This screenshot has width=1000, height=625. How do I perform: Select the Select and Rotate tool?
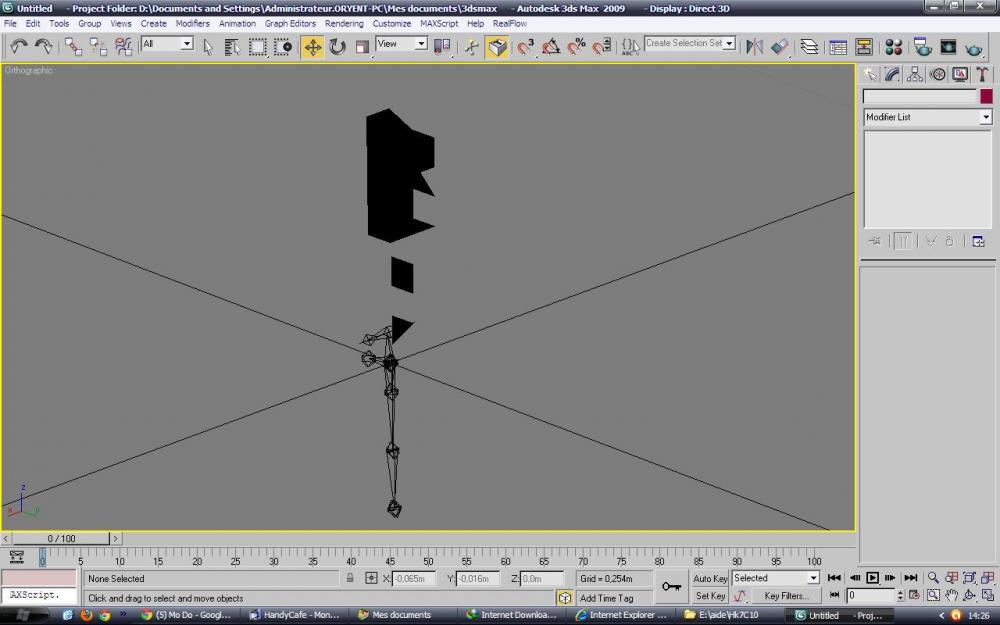(x=337, y=47)
